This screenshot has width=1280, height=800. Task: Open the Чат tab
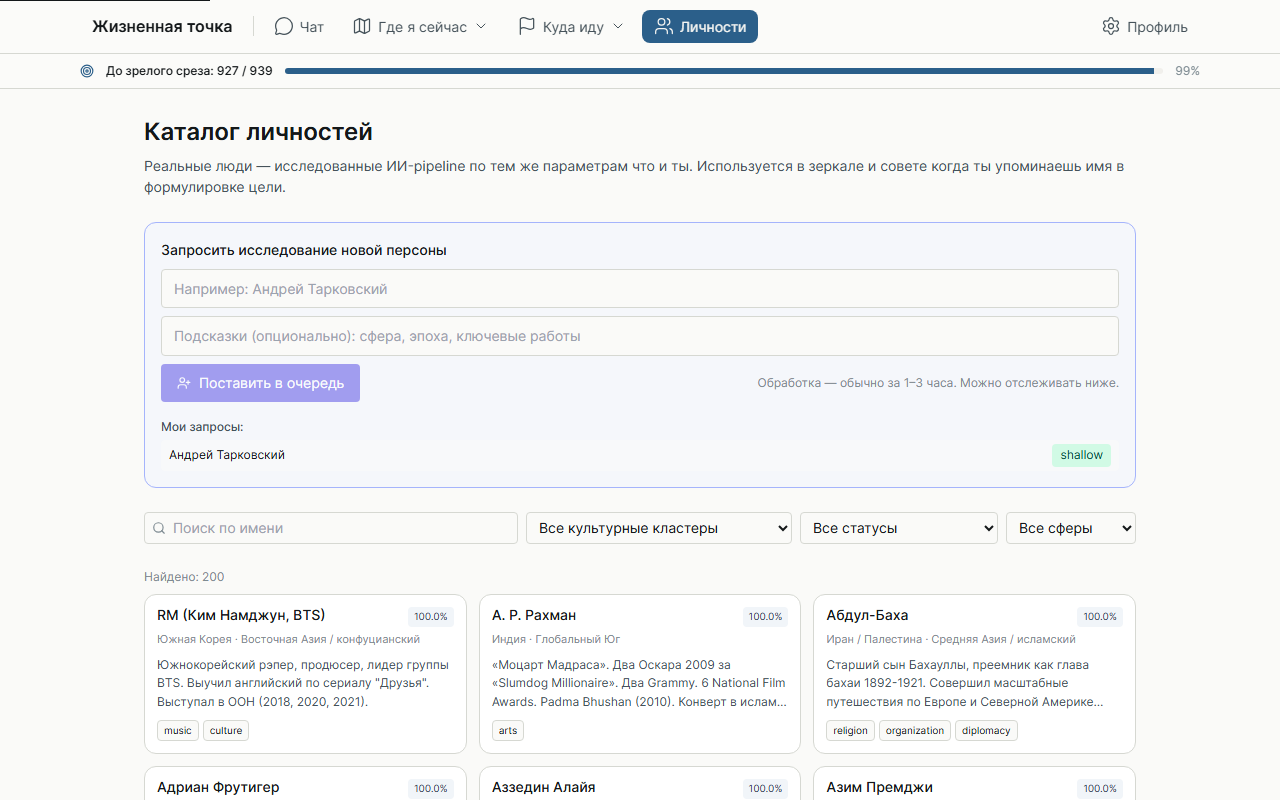click(299, 27)
